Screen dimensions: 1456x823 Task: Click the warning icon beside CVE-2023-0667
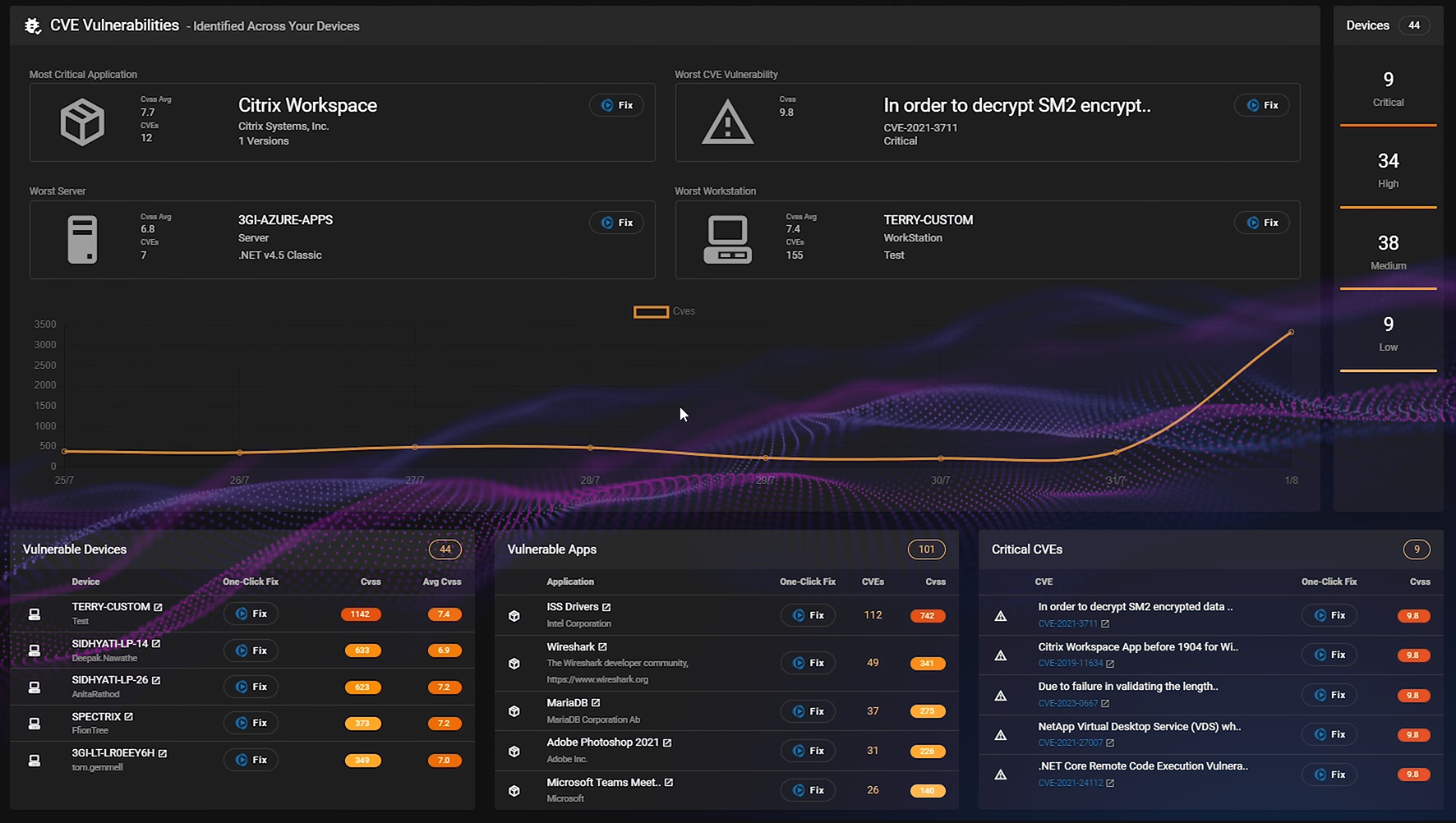click(1001, 694)
